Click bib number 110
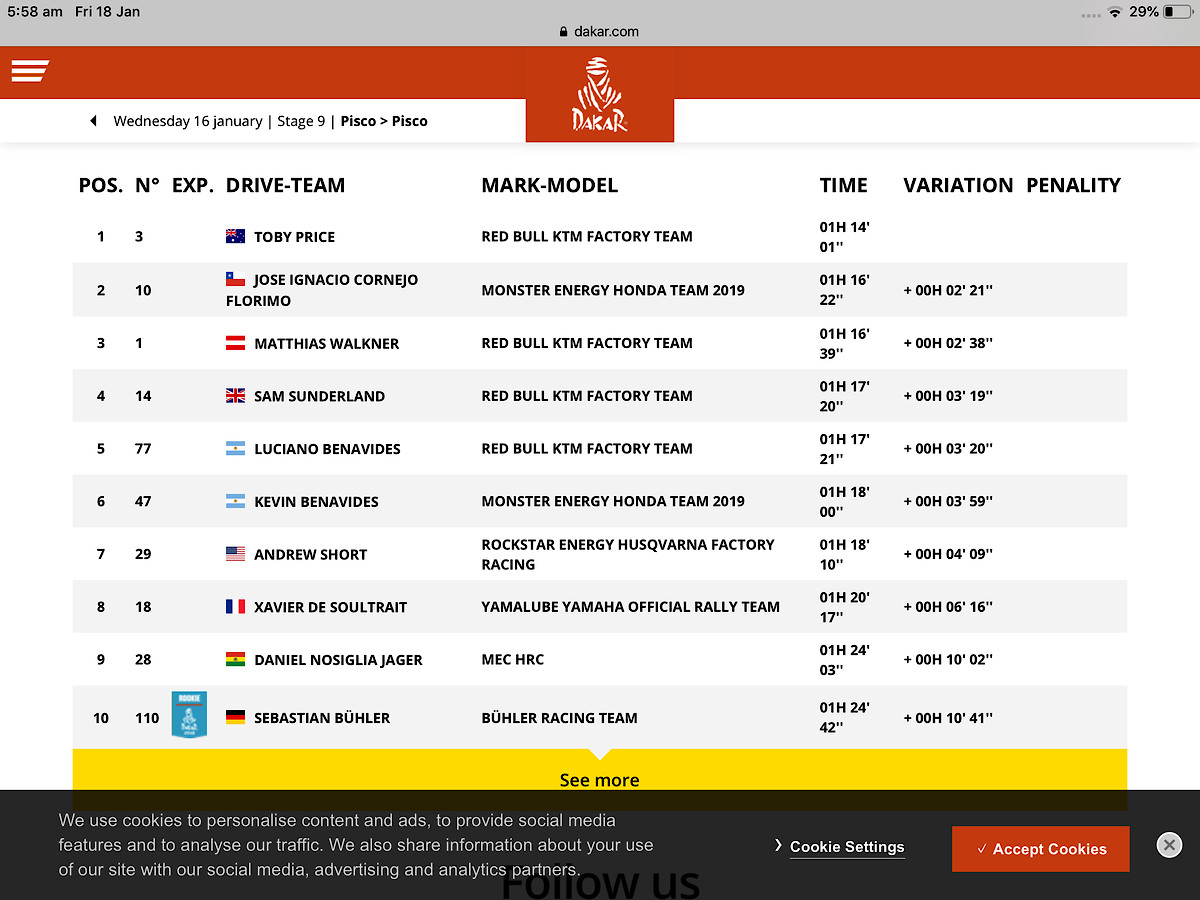This screenshot has width=1200, height=900. coord(147,718)
